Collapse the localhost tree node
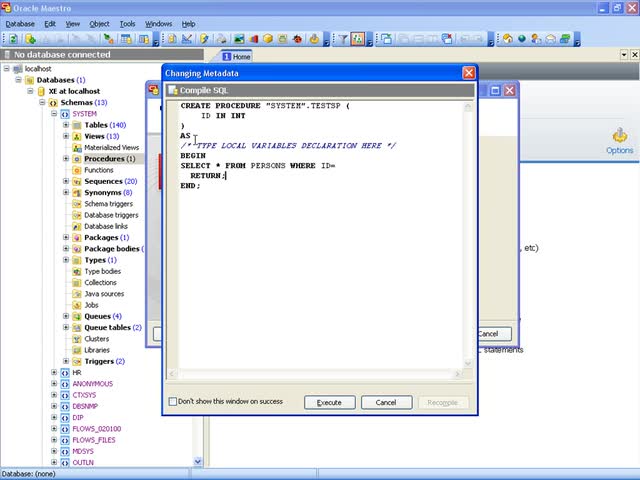640x480 pixels. pos(7,68)
